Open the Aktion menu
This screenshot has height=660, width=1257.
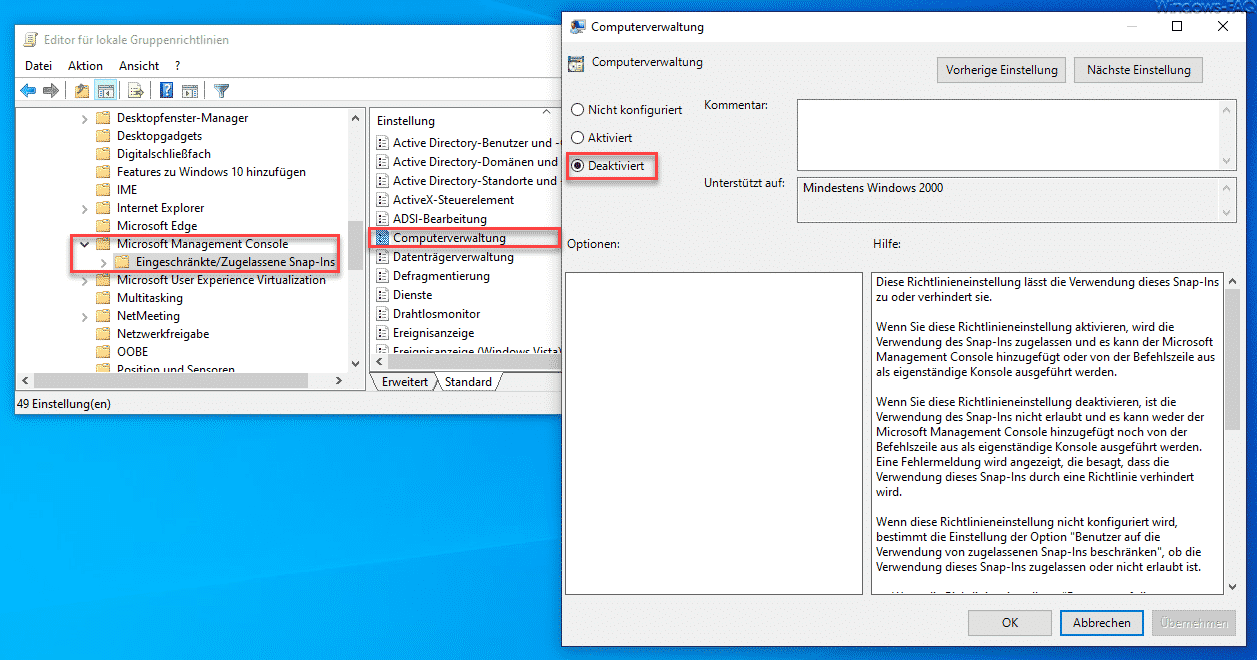point(86,66)
